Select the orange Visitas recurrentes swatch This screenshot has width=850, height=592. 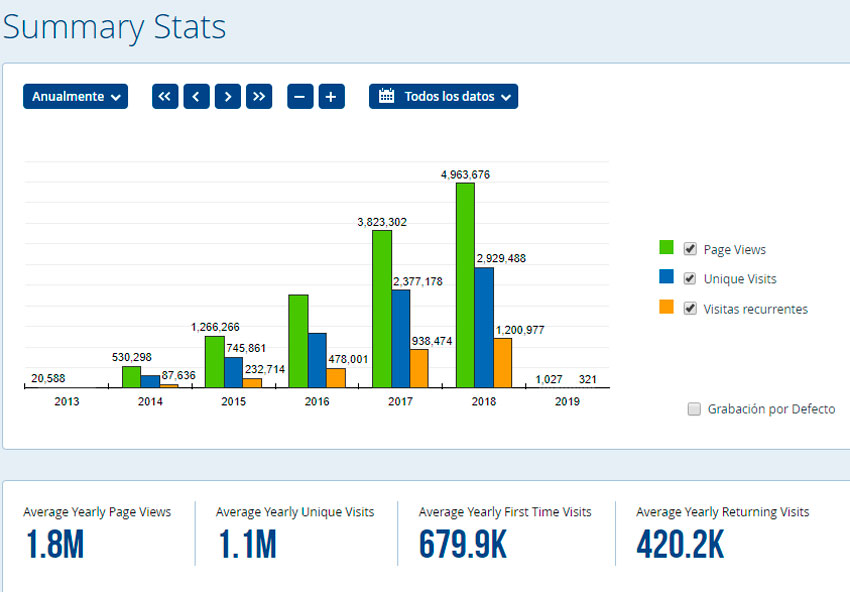tap(666, 308)
